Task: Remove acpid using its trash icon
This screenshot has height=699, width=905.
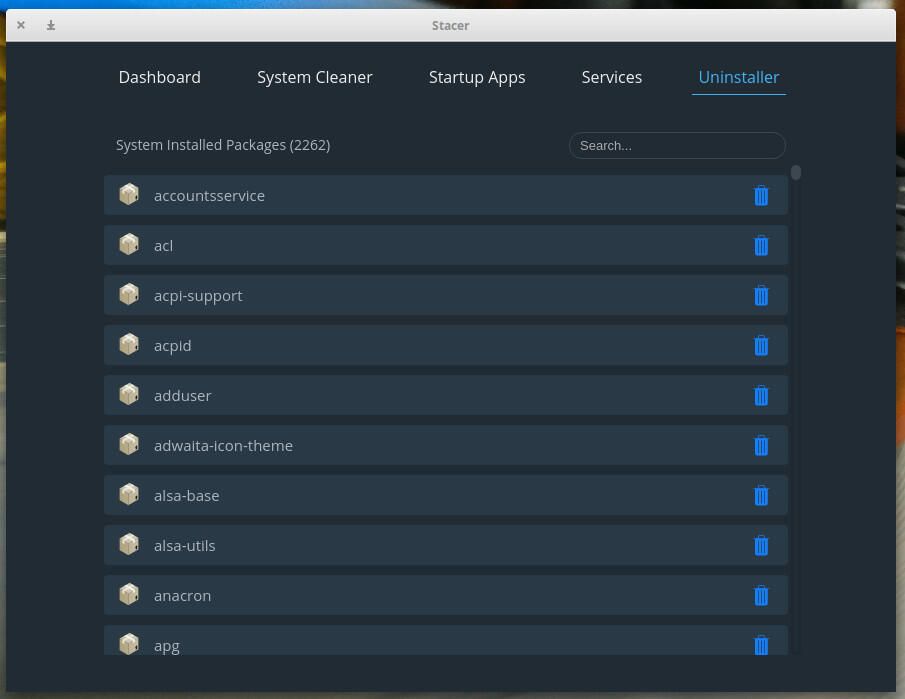Action: (761, 346)
